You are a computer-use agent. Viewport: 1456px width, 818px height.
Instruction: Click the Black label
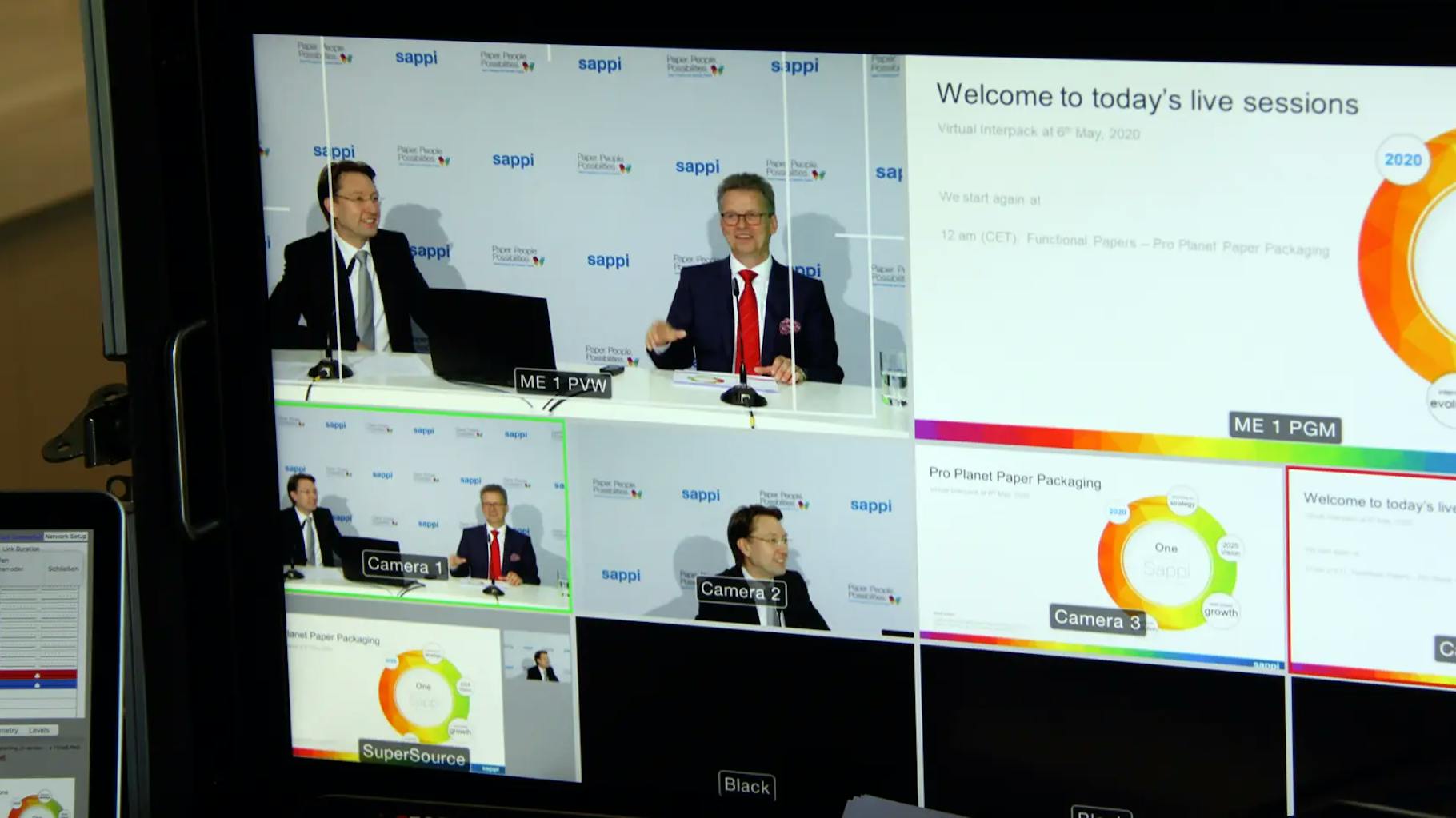coord(746,785)
